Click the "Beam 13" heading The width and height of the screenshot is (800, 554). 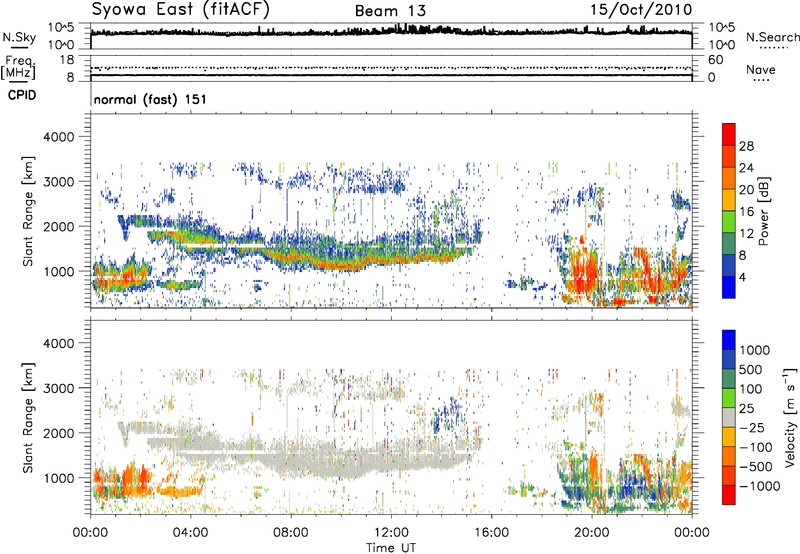pos(390,11)
